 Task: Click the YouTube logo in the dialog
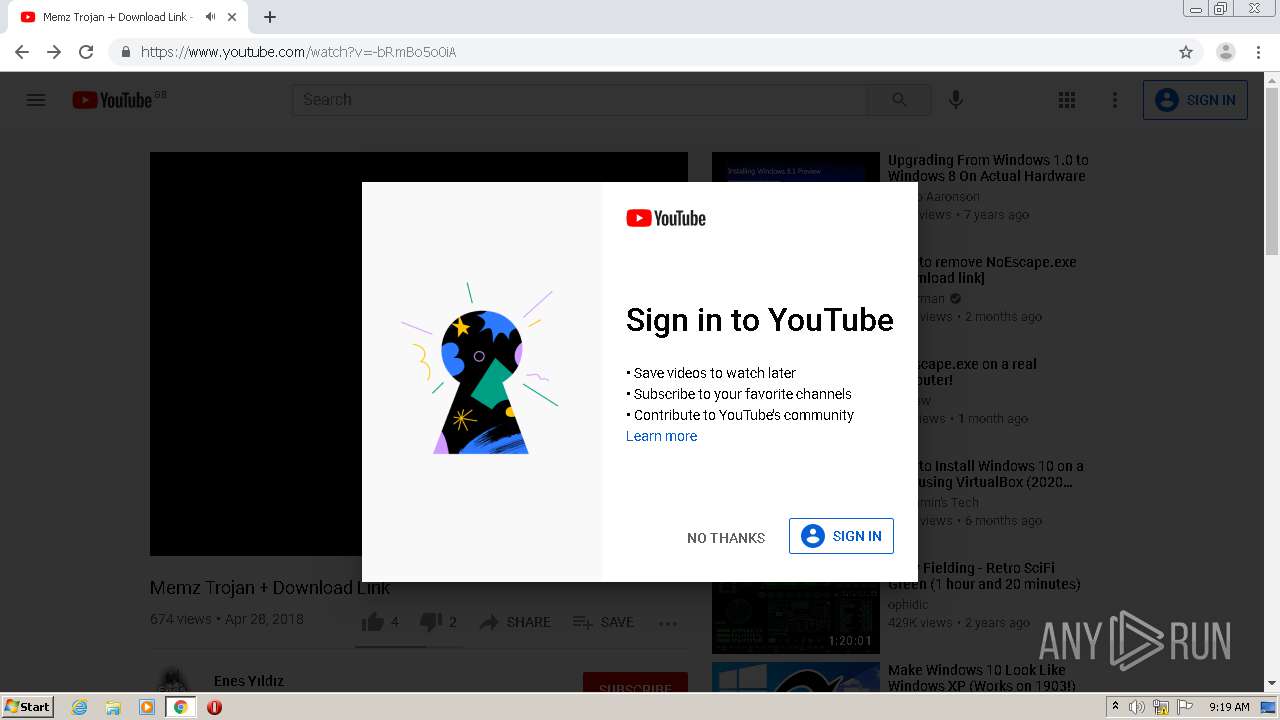666,218
